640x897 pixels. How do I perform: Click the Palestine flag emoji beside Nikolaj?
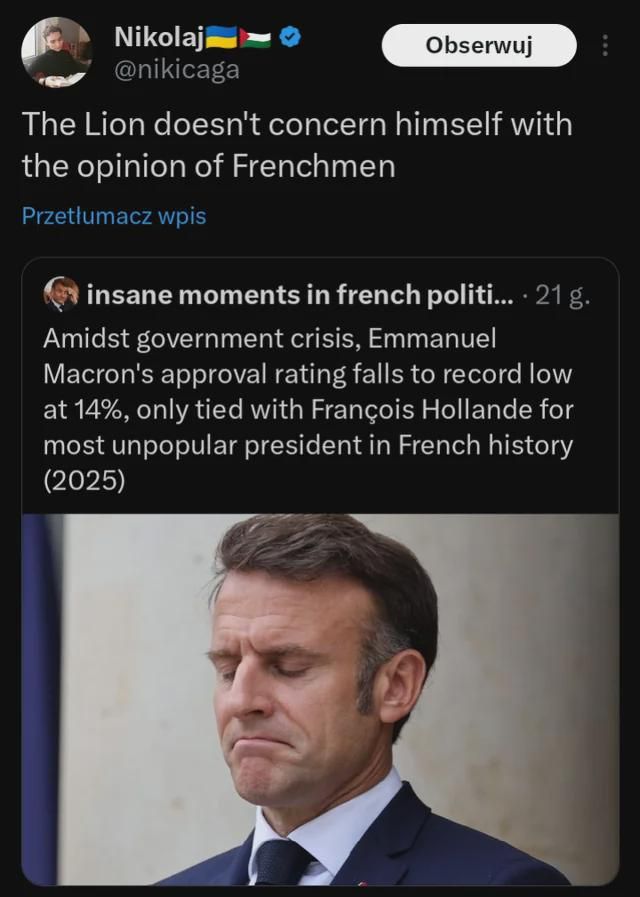tap(256, 38)
